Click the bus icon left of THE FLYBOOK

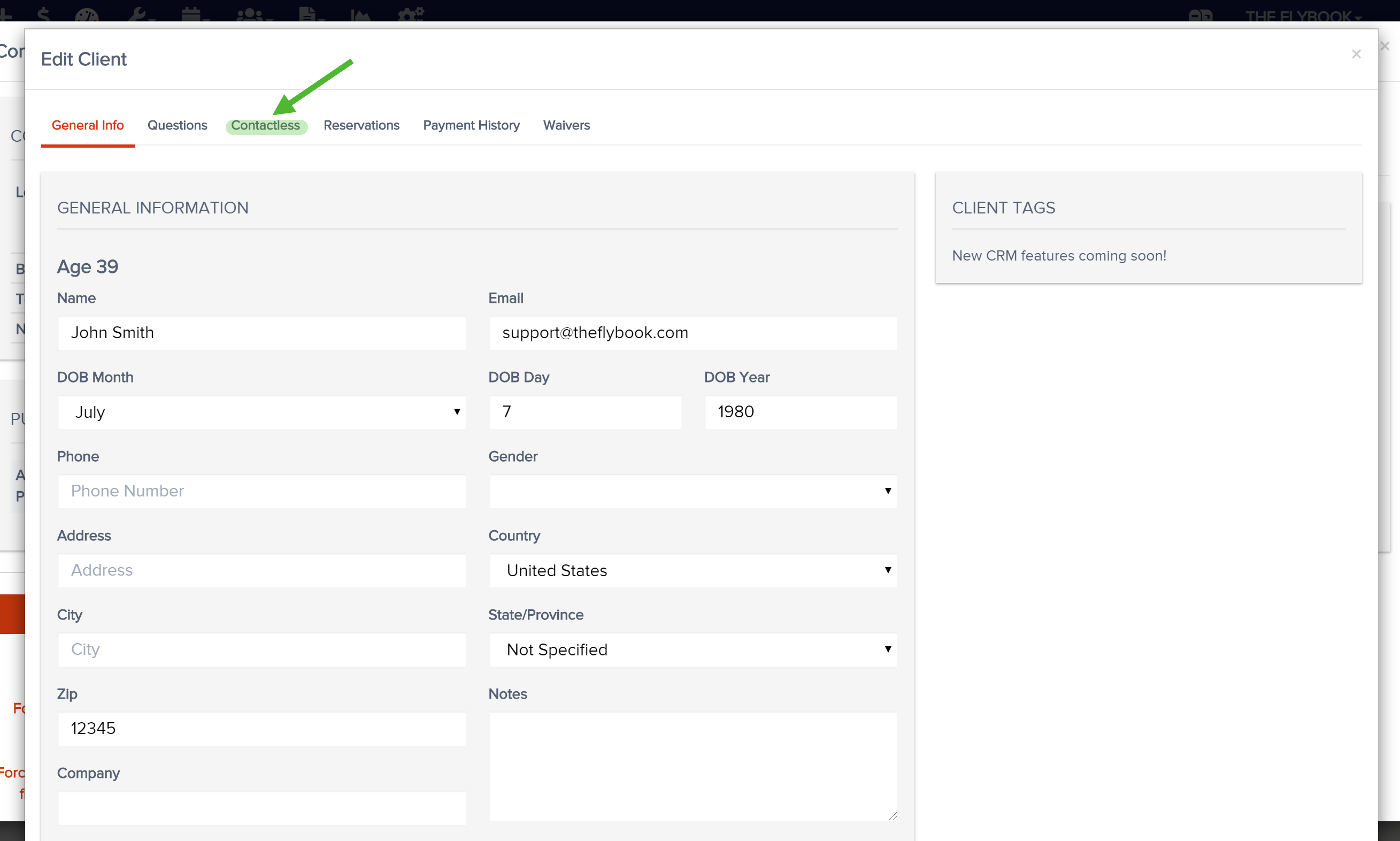coord(1200,16)
